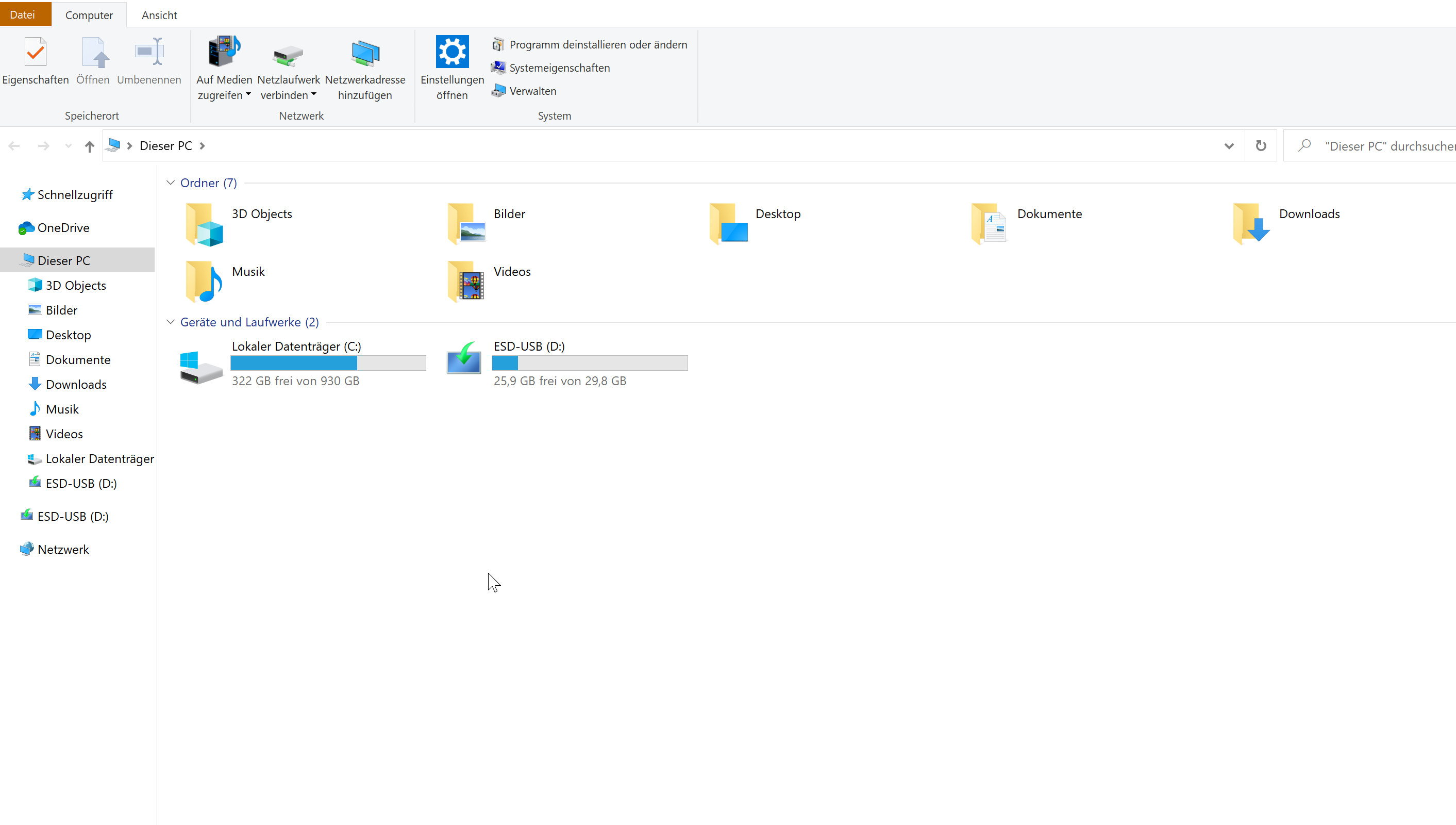The width and height of the screenshot is (1456, 825).
Task: Expand the address bar history dropdown
Action: click(1228, 146)
